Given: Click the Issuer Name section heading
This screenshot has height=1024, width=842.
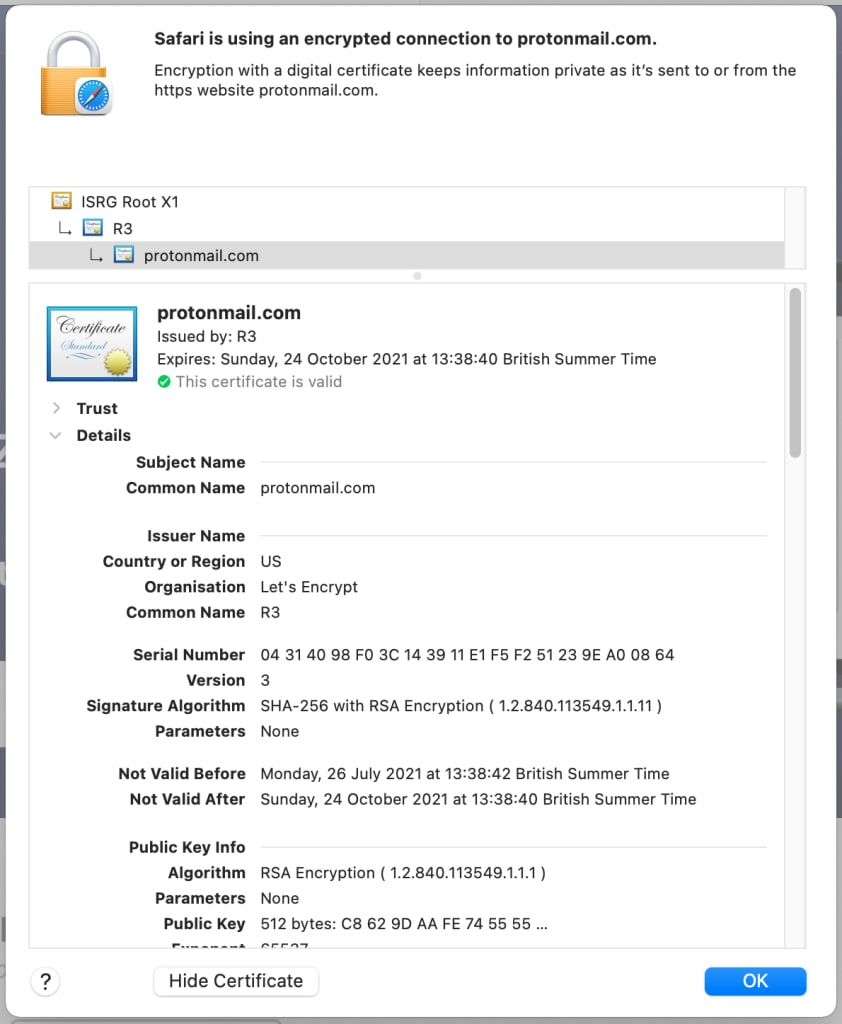Looking at the screenshot, I should (x=196, y=536).
